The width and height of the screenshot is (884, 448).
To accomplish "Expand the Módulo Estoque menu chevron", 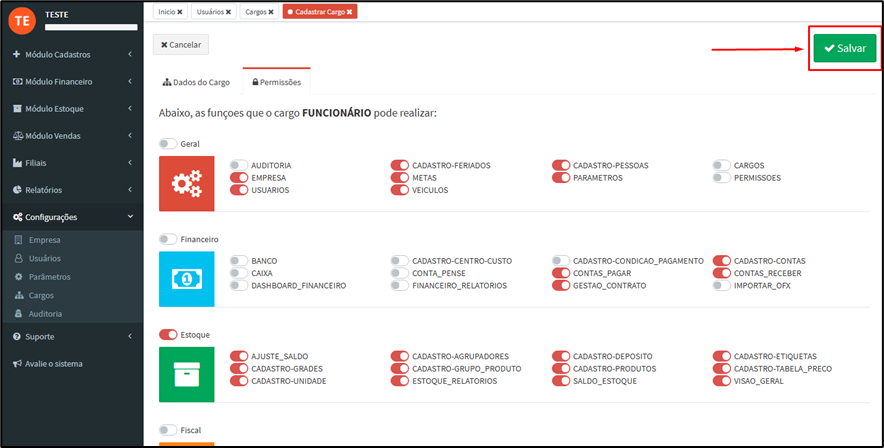I will coord(130,108).
